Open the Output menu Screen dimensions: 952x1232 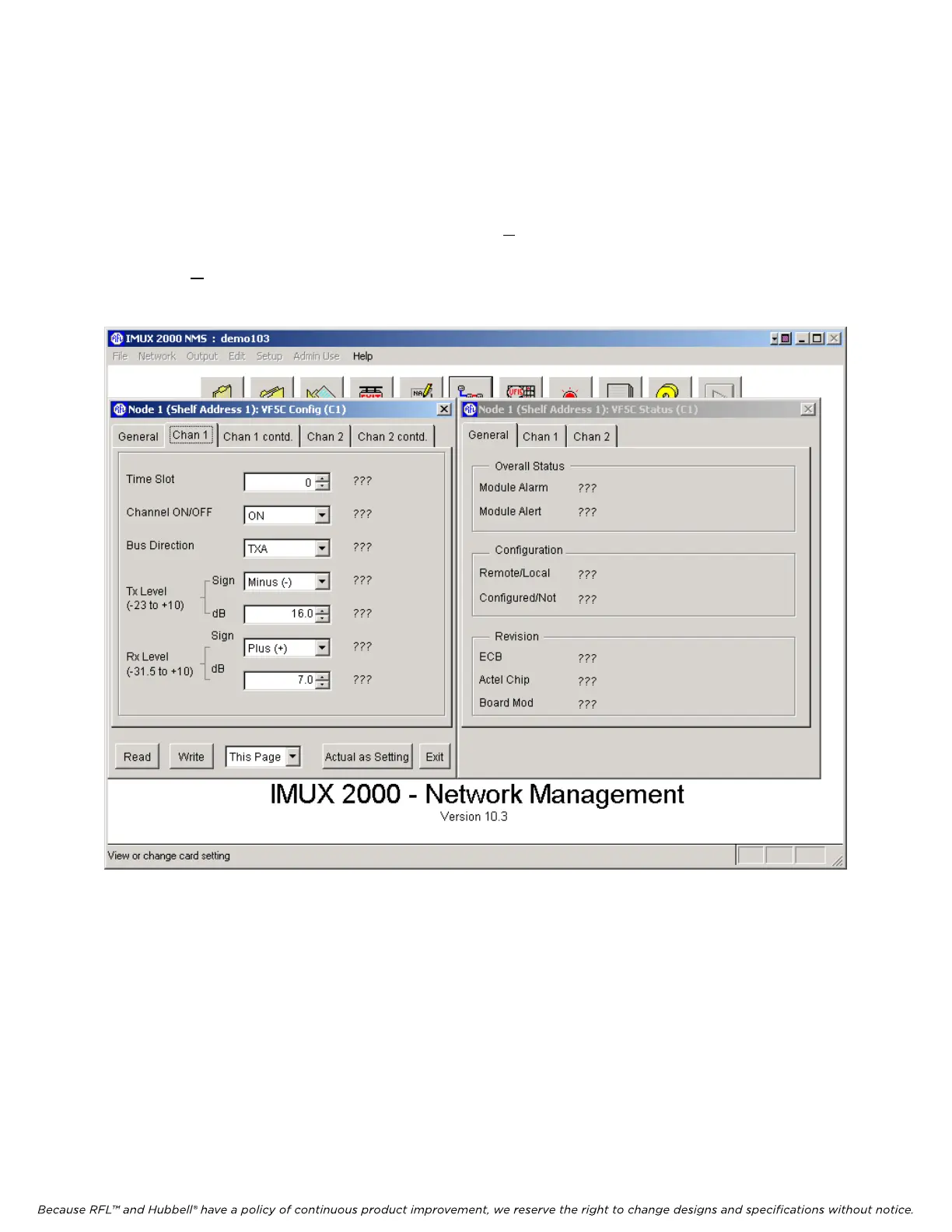pos(202,356)
